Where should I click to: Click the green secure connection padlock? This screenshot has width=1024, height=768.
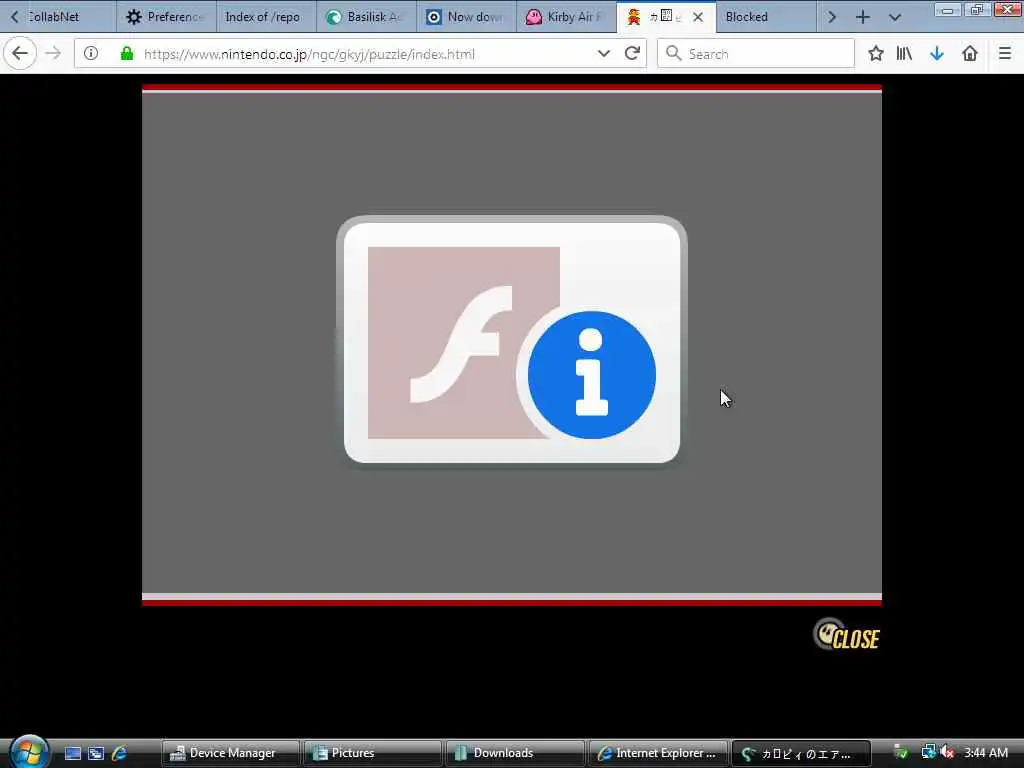tap(127, 54)
